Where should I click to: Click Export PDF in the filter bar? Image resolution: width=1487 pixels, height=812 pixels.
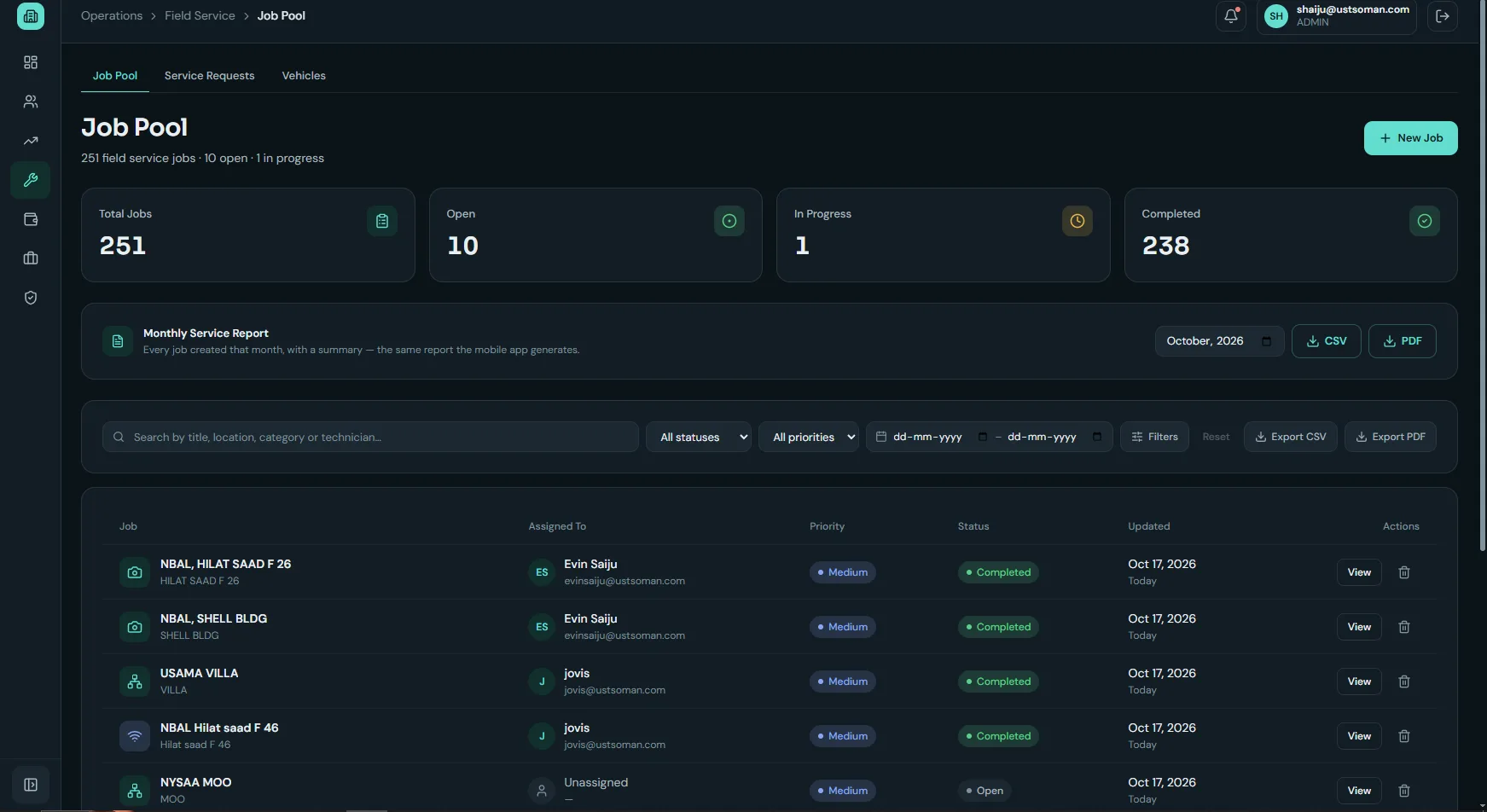1391,437
